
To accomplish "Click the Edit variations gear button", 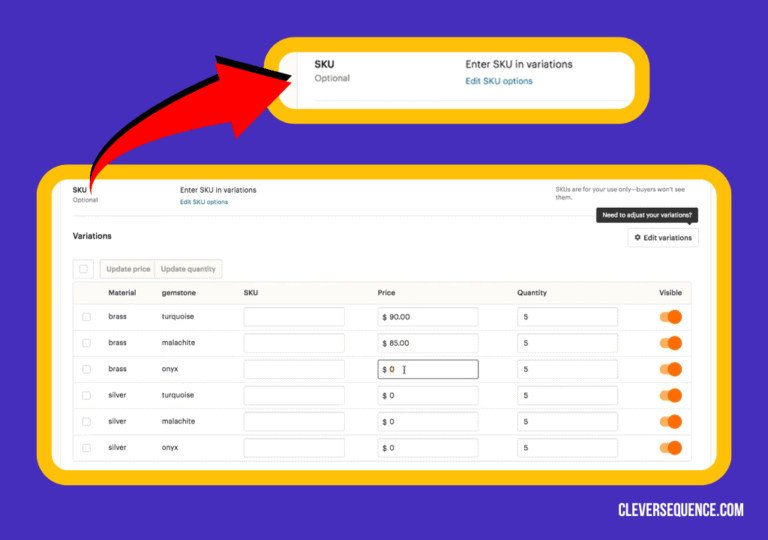I will pos(663,238).
